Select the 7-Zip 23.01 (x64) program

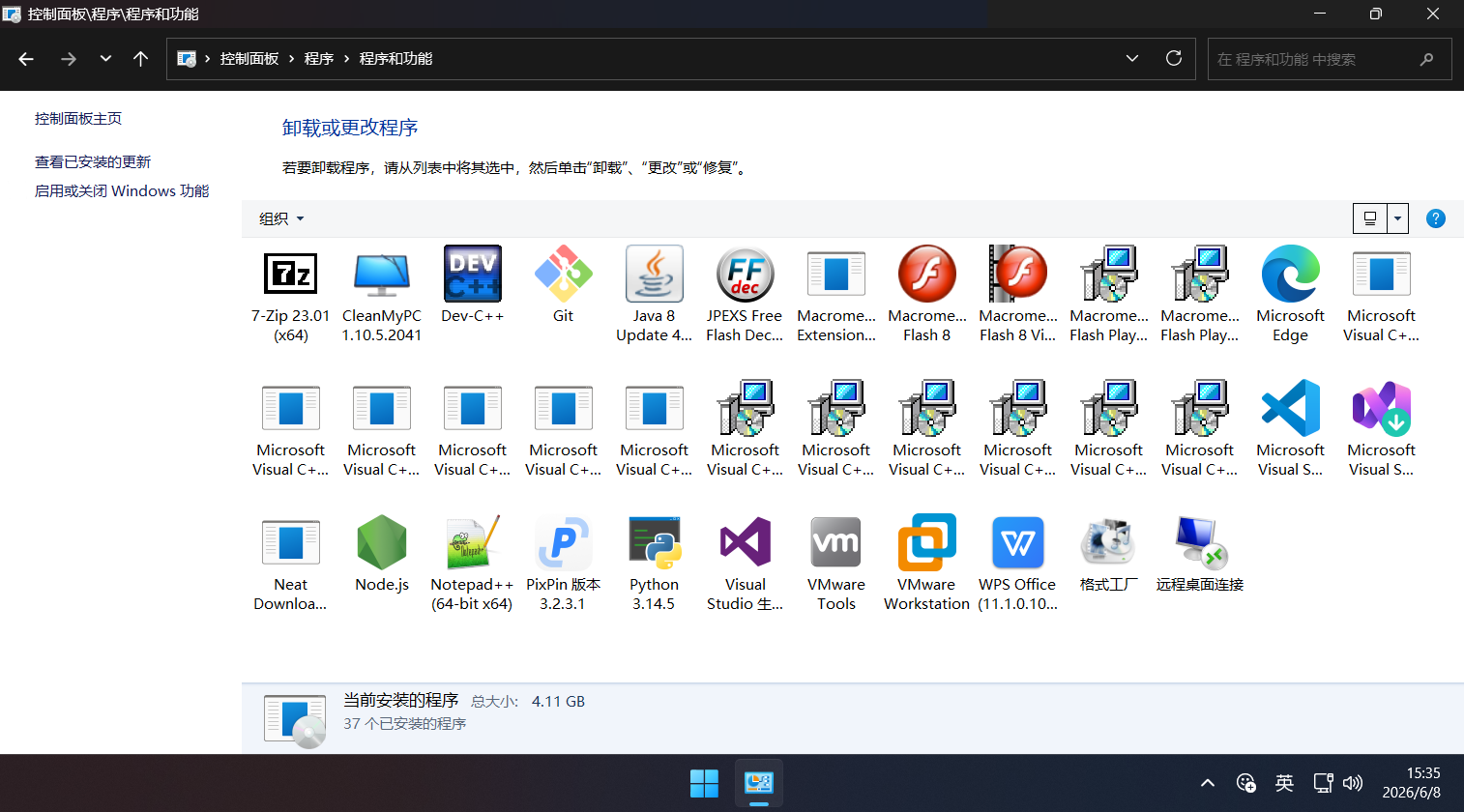pos(290,294)
